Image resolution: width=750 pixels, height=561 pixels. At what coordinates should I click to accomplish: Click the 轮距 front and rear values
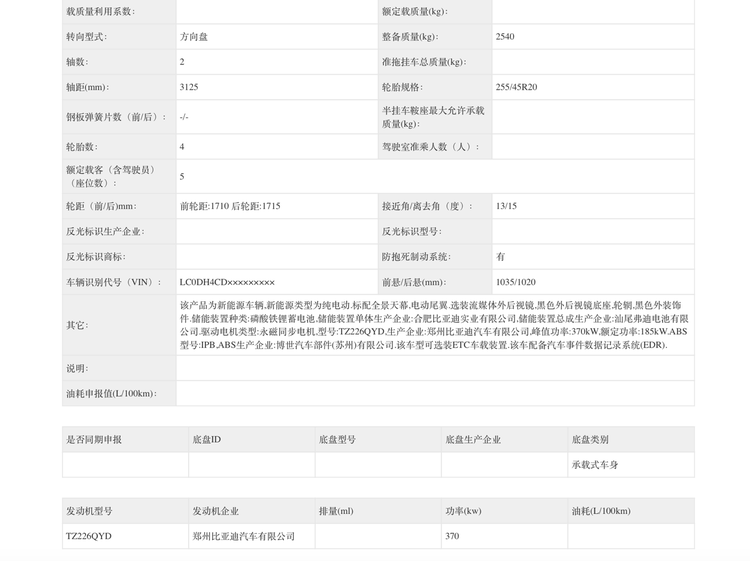230,206
